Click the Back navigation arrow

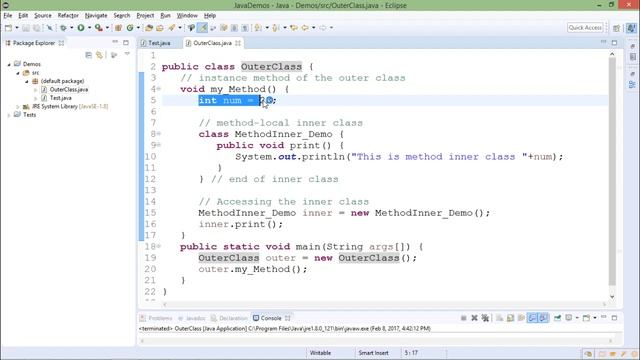pyautogui.click(x=305, y=28)
